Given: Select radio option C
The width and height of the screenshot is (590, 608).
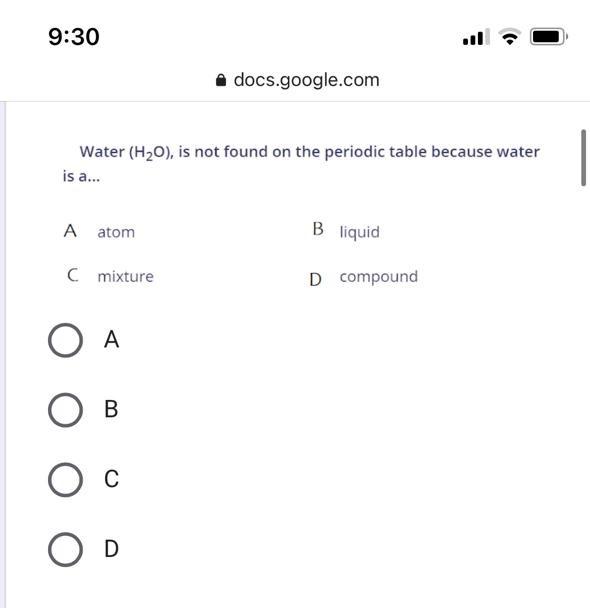Looking at the screenshot, I should [65, 480].
